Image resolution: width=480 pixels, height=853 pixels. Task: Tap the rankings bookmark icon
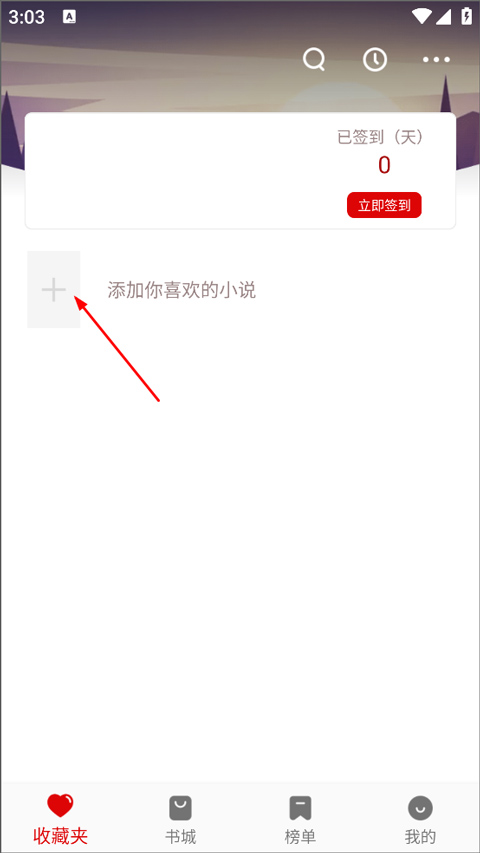coord(300,808)
